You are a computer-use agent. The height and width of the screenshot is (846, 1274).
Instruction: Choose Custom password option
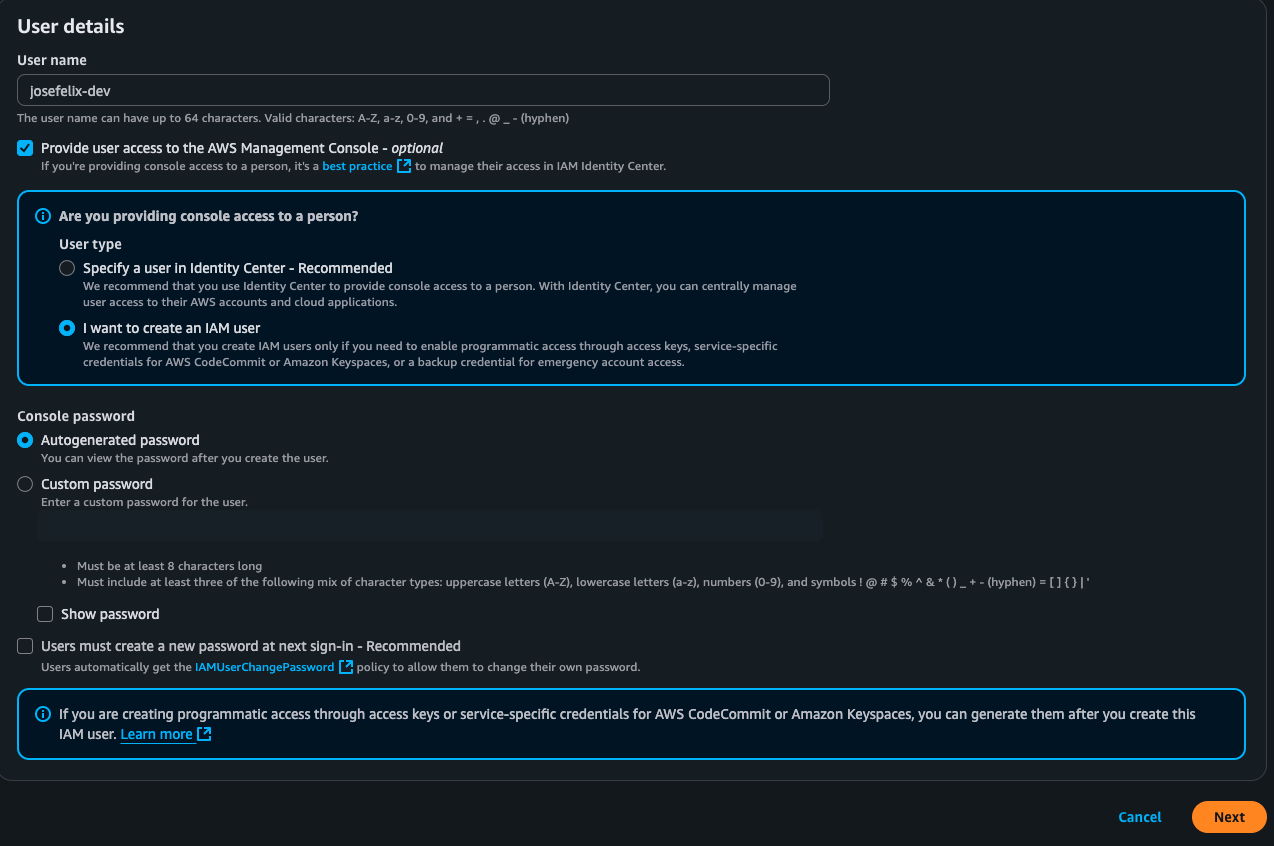(x=25, y=484)
